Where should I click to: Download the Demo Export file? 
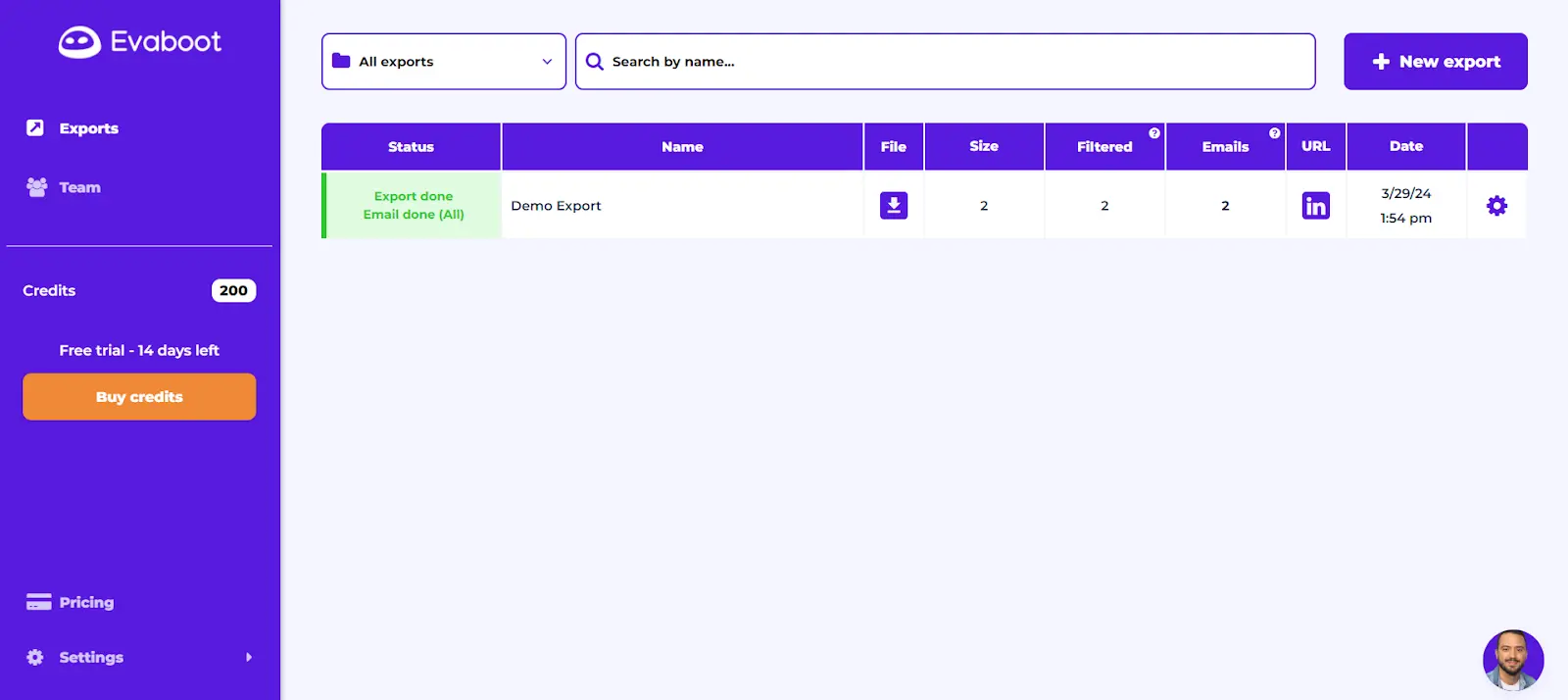893,206
